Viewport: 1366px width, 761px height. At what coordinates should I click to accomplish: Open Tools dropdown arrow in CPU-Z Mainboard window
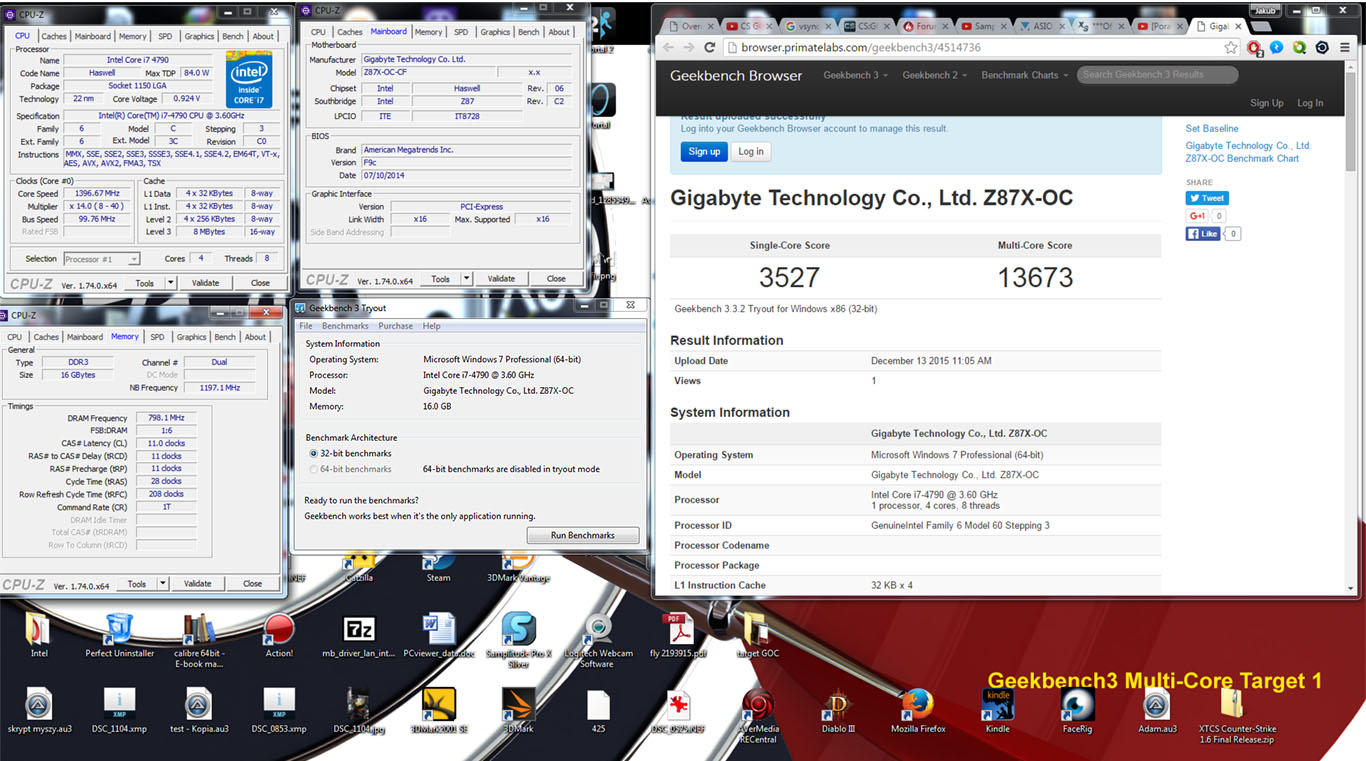point(466,279)
